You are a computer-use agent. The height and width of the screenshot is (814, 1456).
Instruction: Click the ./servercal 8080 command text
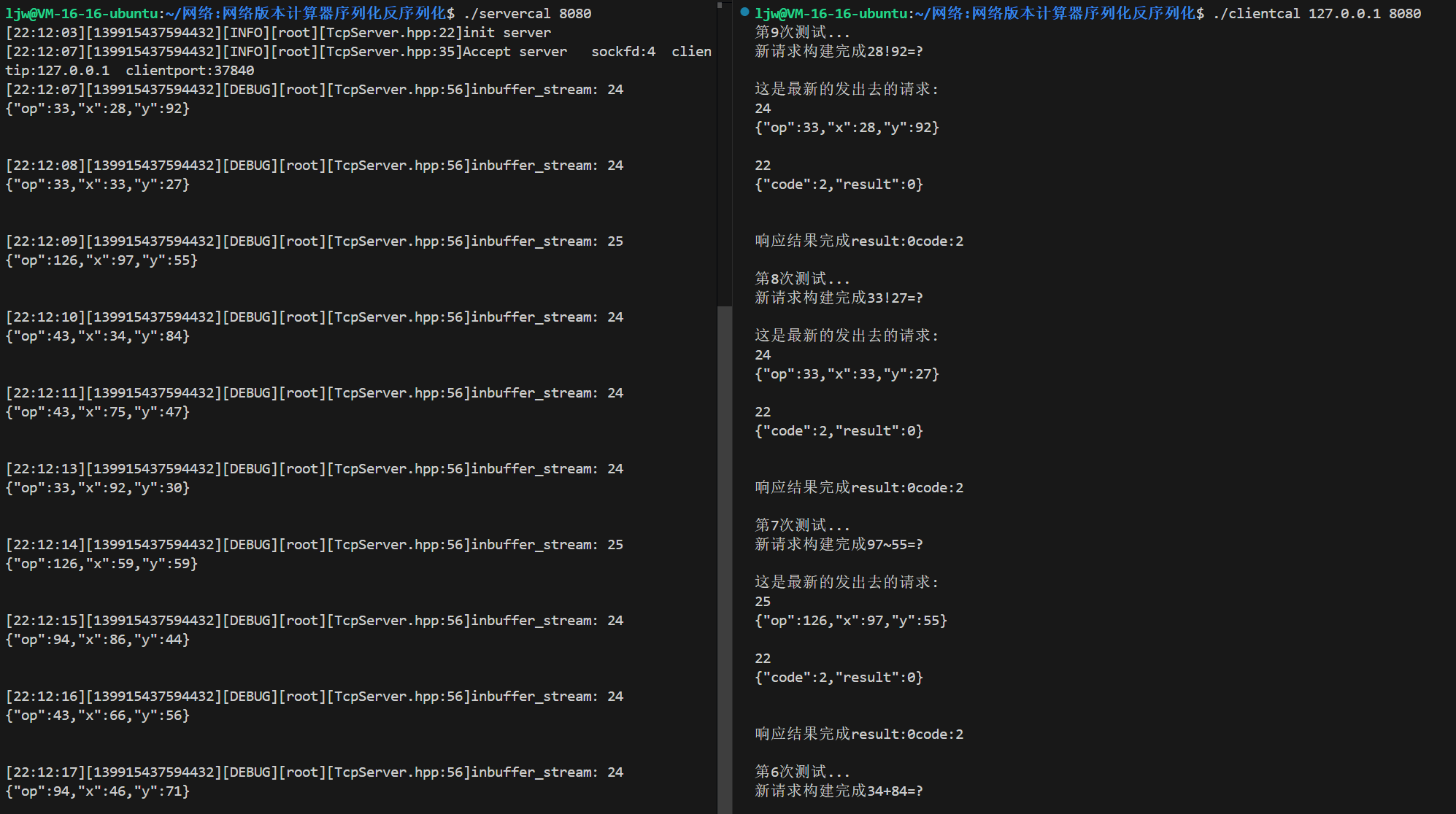click(x=527, y=14)
